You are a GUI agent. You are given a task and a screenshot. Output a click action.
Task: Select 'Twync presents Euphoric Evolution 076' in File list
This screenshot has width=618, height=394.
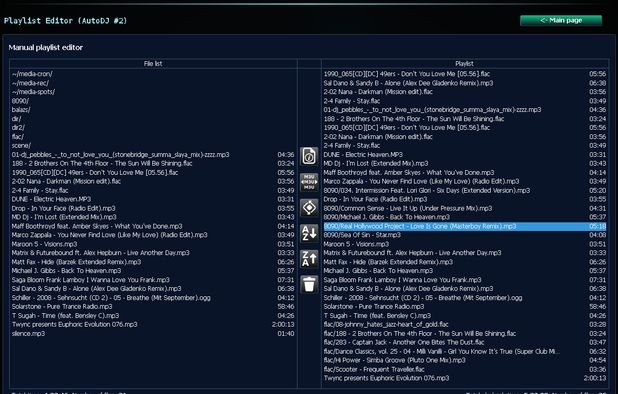(153, 325)
